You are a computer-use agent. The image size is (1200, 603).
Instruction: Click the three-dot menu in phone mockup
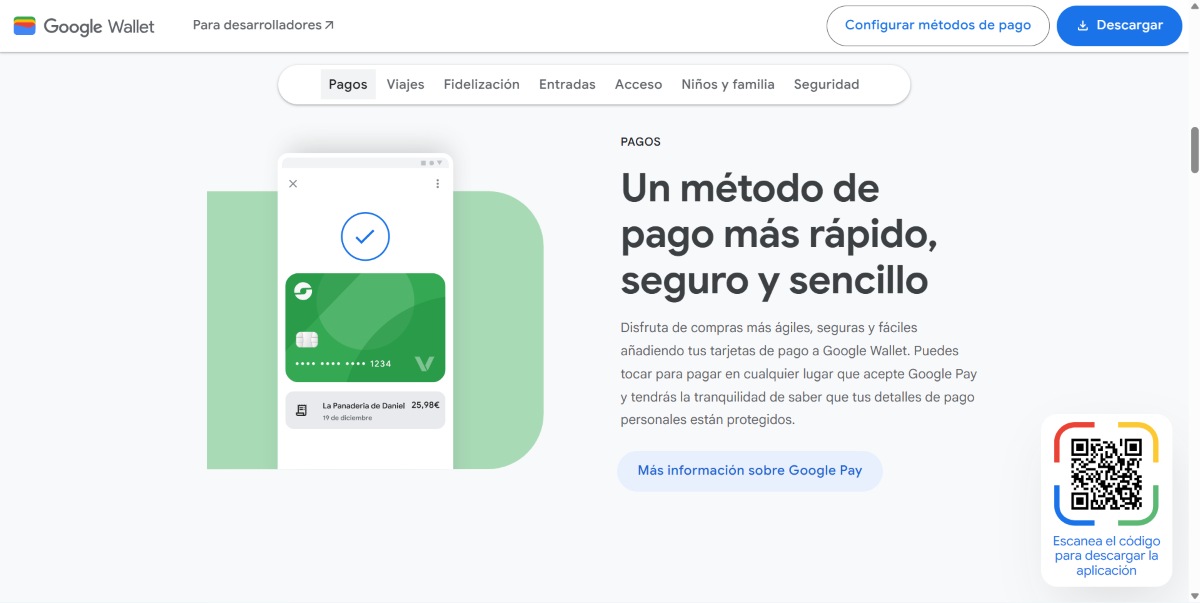tap(437, 184)
